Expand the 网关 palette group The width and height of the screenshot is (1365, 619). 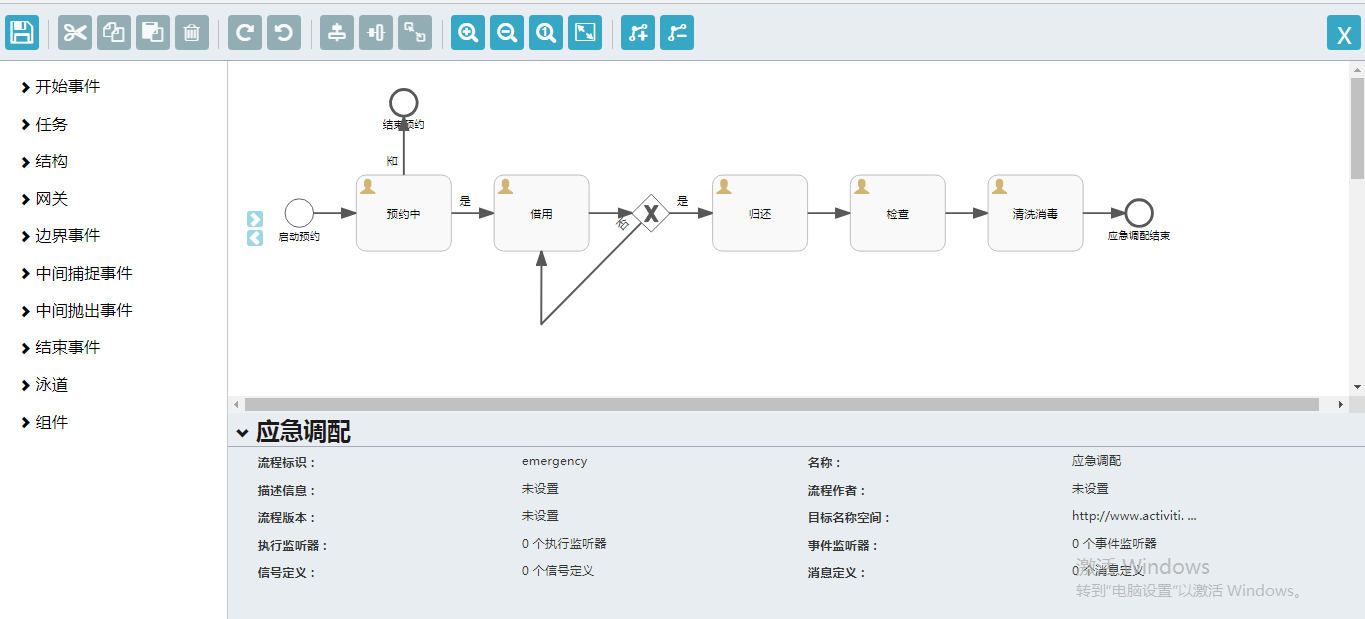coord(44,199)
